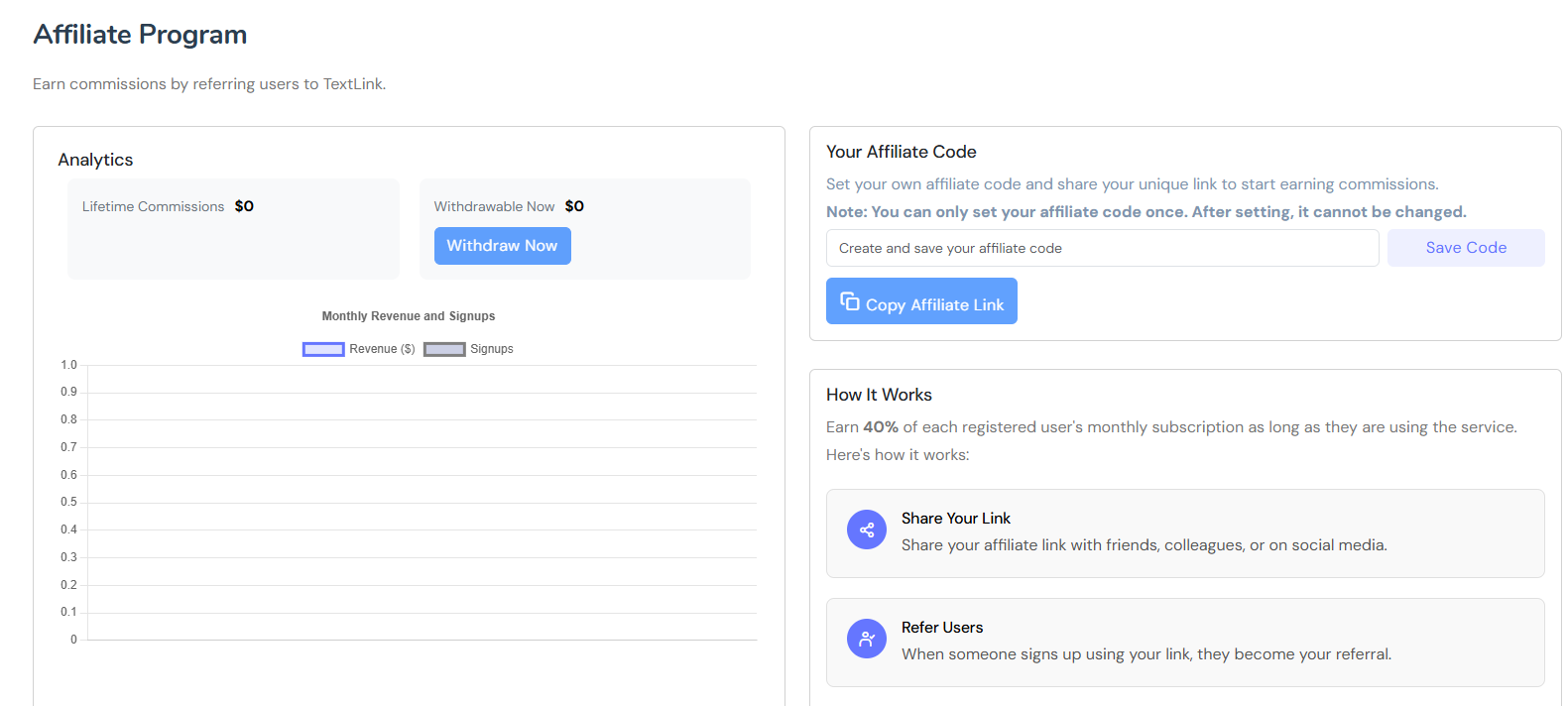
Task: Click the Your Affiliate Code heading
Action: 901,152
